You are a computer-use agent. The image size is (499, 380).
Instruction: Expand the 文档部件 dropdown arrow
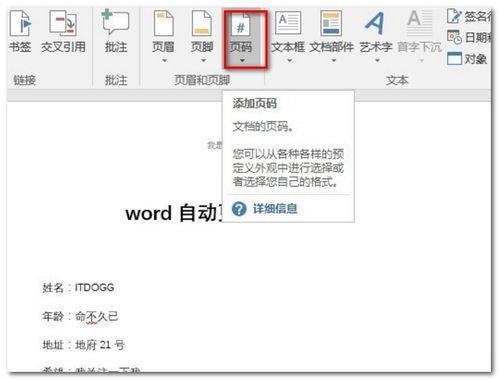click(334, 61)
